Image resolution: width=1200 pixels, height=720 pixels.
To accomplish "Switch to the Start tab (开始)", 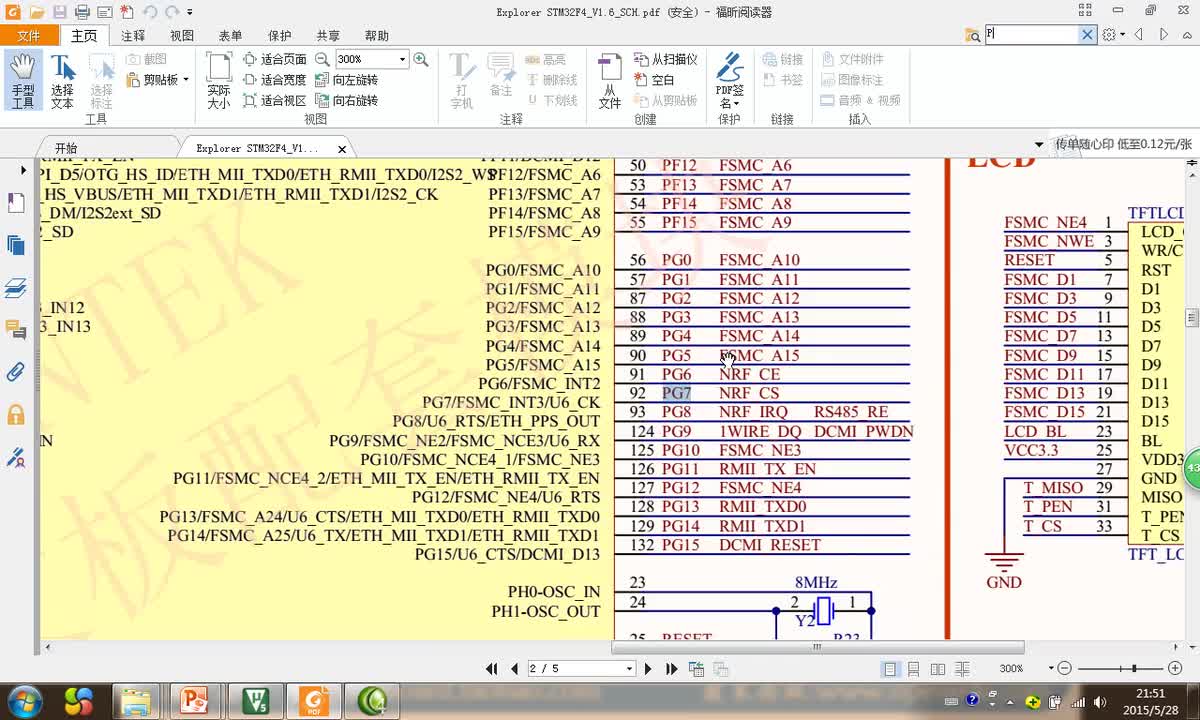I will [66, 148].
